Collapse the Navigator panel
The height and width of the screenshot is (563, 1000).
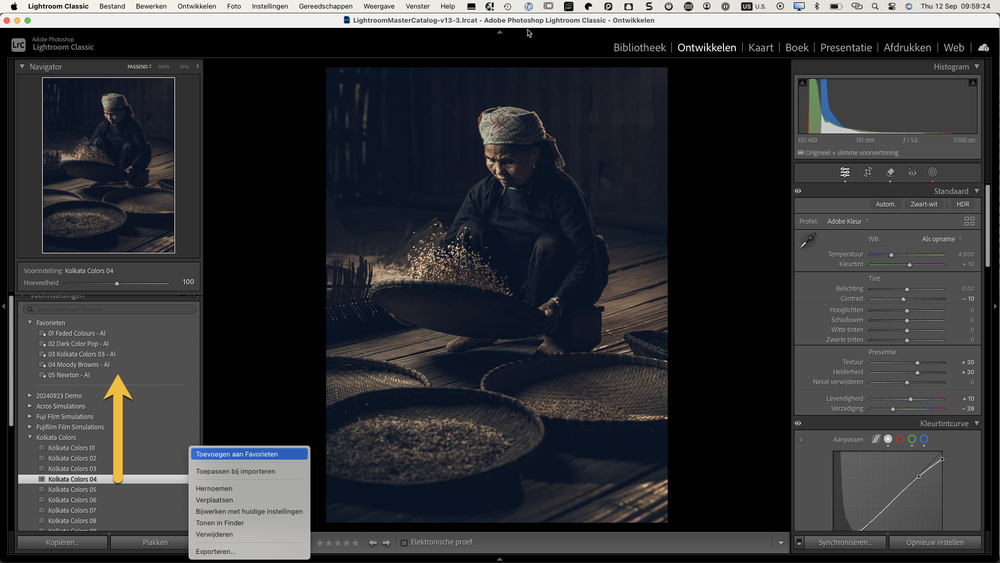pyautogui.click(x=22, y=66)
